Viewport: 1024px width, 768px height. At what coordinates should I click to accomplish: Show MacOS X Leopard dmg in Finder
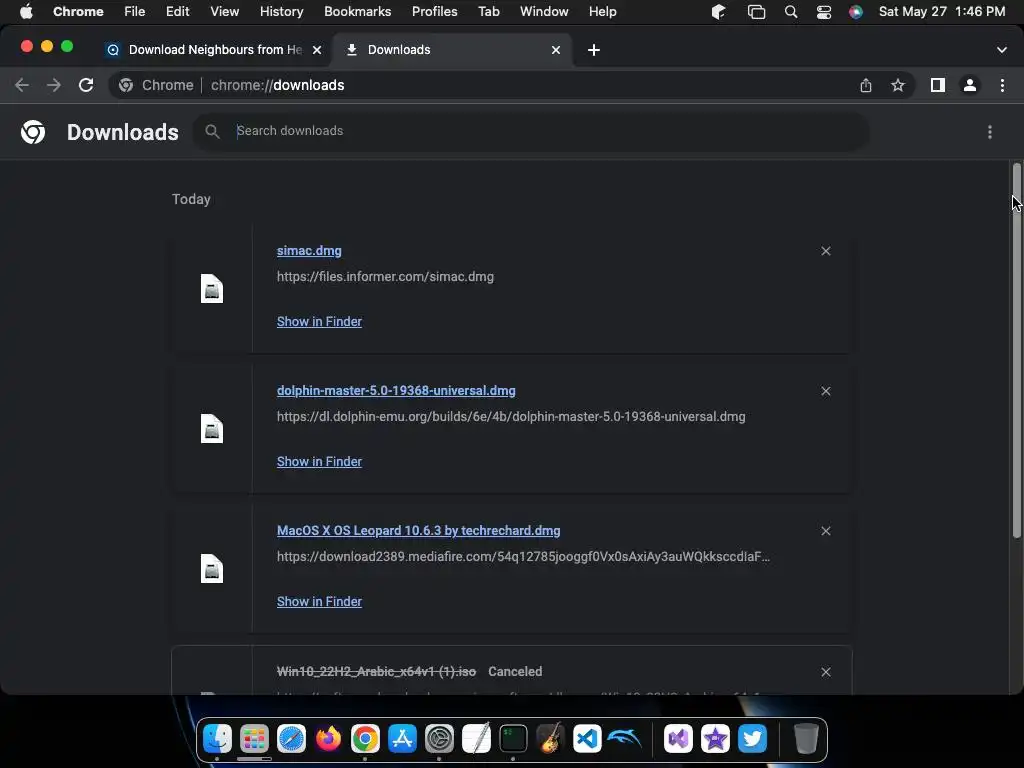319,601
